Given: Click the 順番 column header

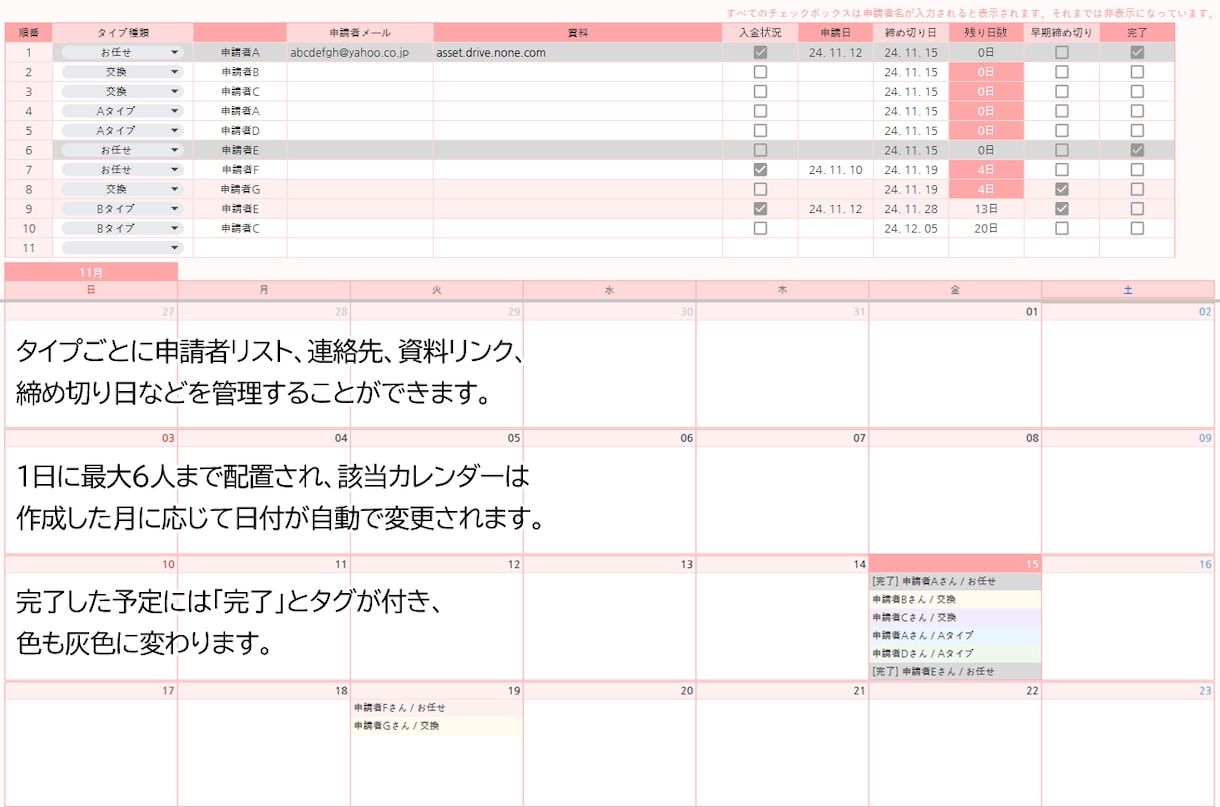Looking at the screenshot, I should coord(29,33).
